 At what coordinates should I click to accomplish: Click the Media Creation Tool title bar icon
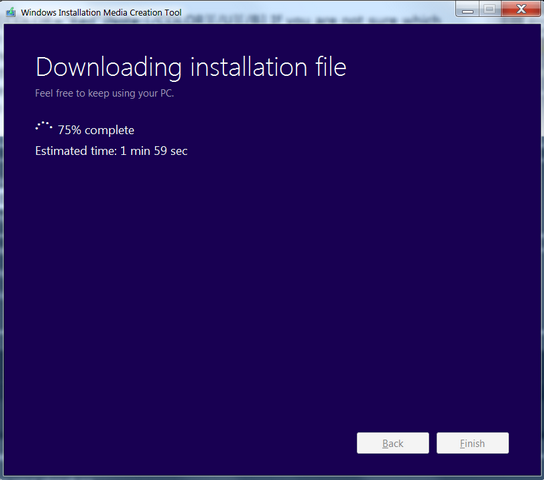[x=11, y=12]
